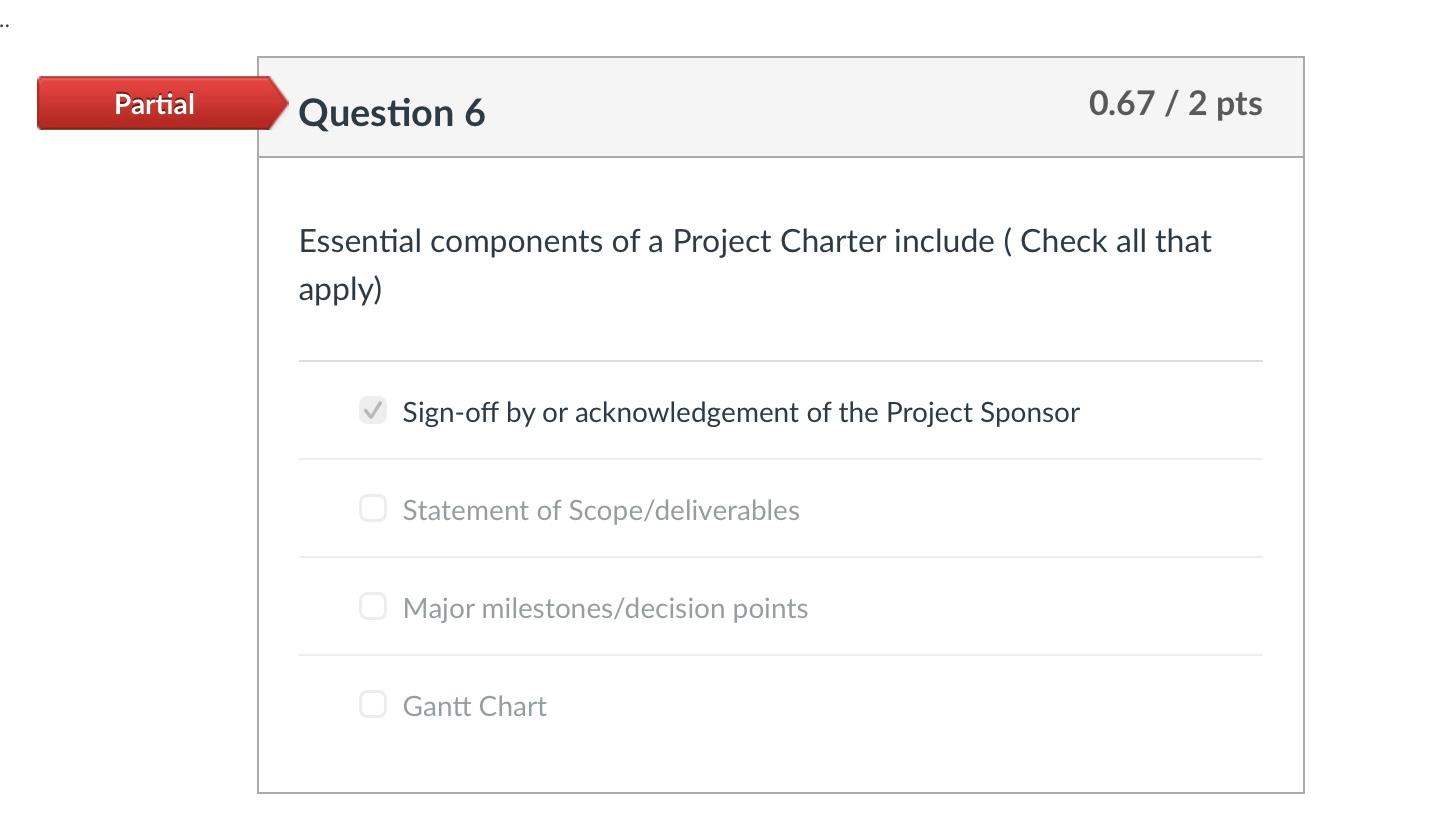This screenshot has height=827, width=1452.
Task: Select the Major milestones/decision points label
Action: pos(604,607)
